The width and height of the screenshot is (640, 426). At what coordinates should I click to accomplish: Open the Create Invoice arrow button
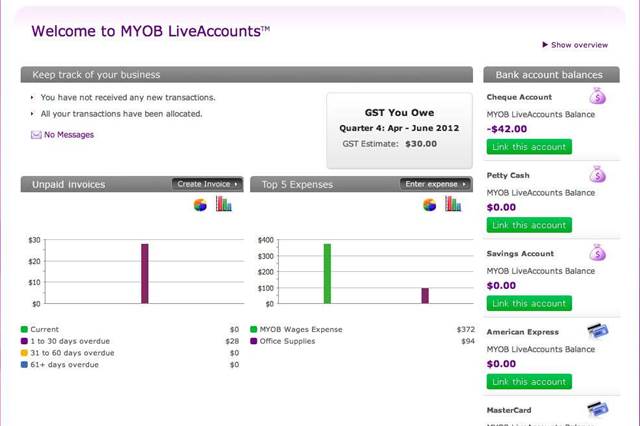click(x=207, y=184)
